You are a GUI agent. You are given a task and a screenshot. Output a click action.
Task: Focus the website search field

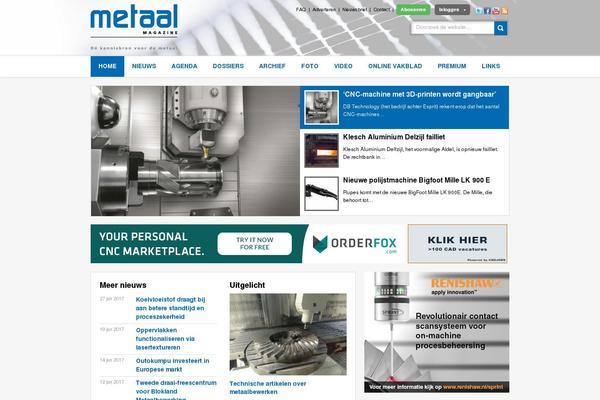pos(453,28)
